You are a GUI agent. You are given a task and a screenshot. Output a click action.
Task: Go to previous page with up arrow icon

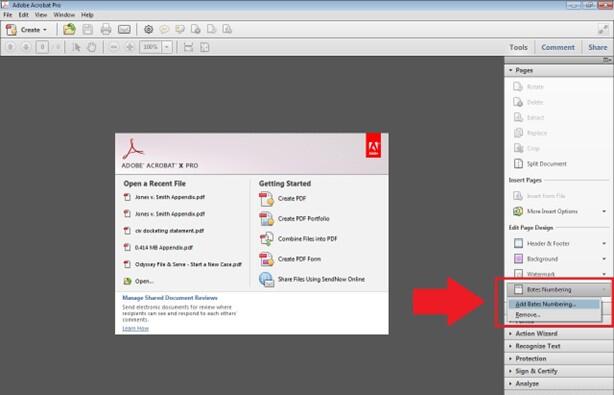point(11,47)
